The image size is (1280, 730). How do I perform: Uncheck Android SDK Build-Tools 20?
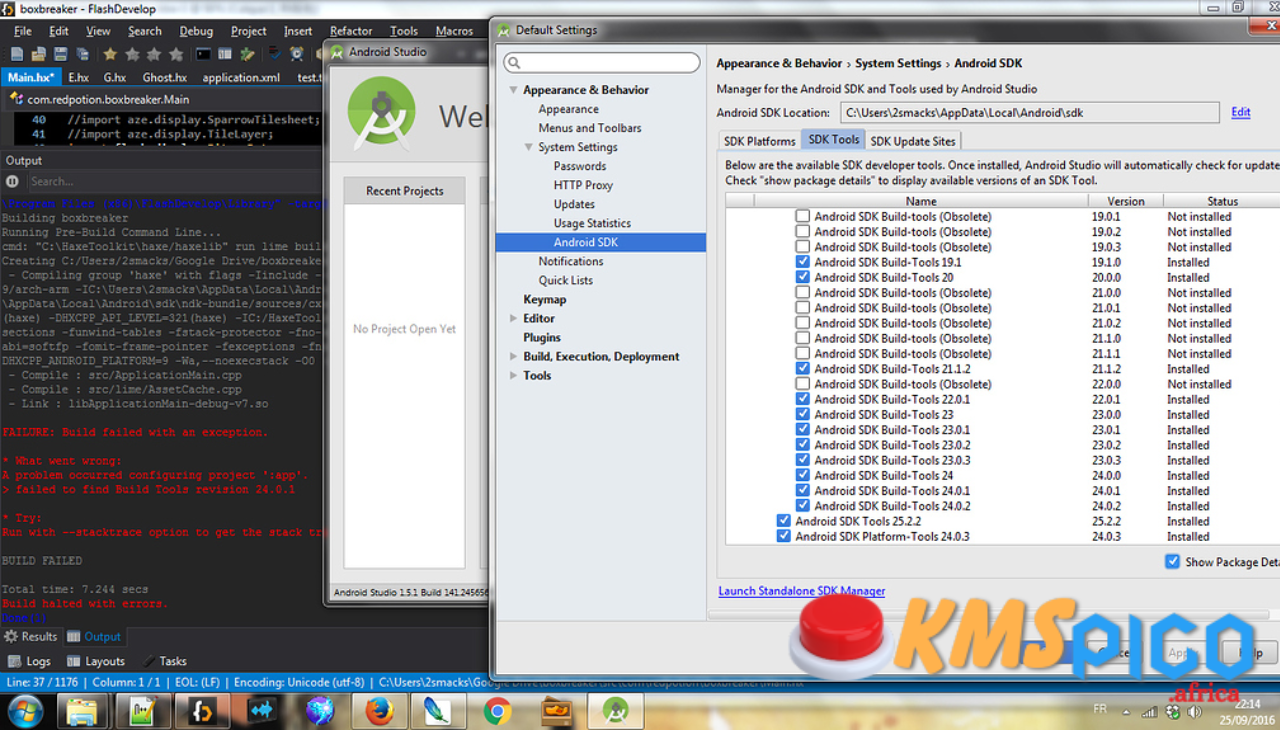tap(803, 277)
